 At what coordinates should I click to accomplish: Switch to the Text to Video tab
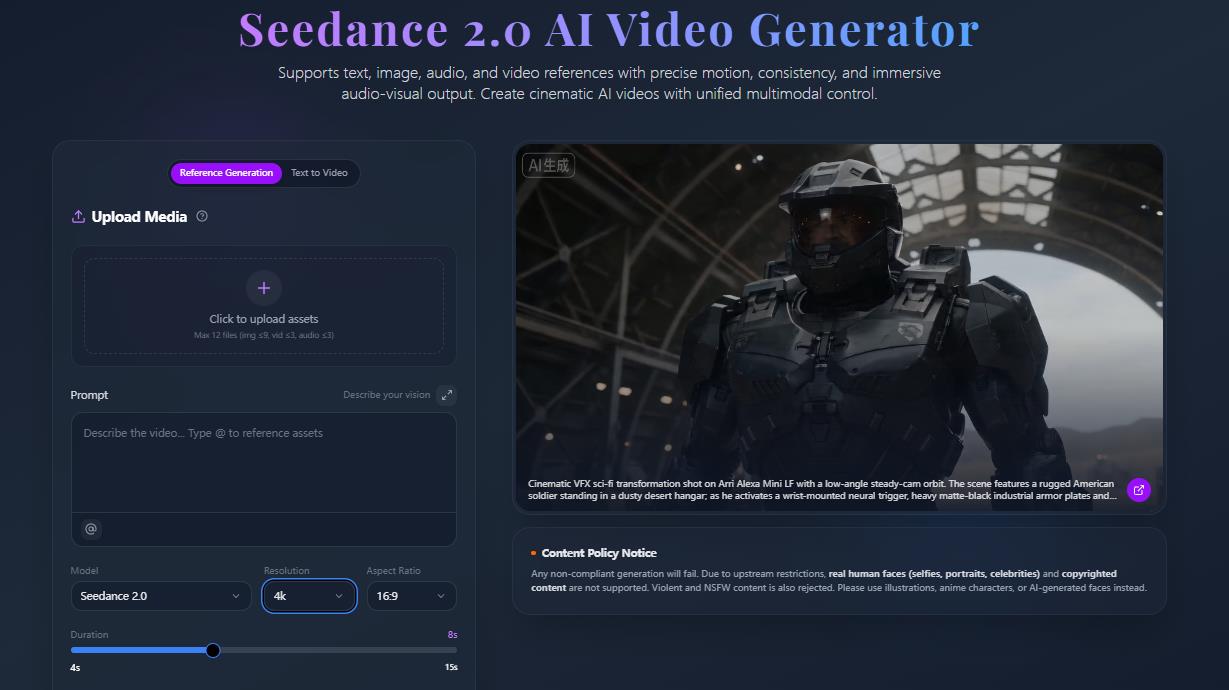click(319, 173)
